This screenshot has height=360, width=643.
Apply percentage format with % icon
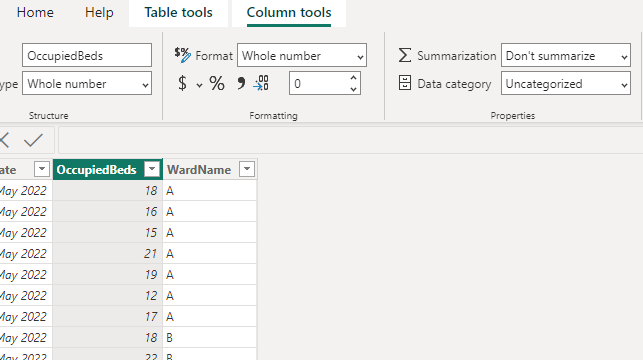pyautogui.click(x=217, y=84)
